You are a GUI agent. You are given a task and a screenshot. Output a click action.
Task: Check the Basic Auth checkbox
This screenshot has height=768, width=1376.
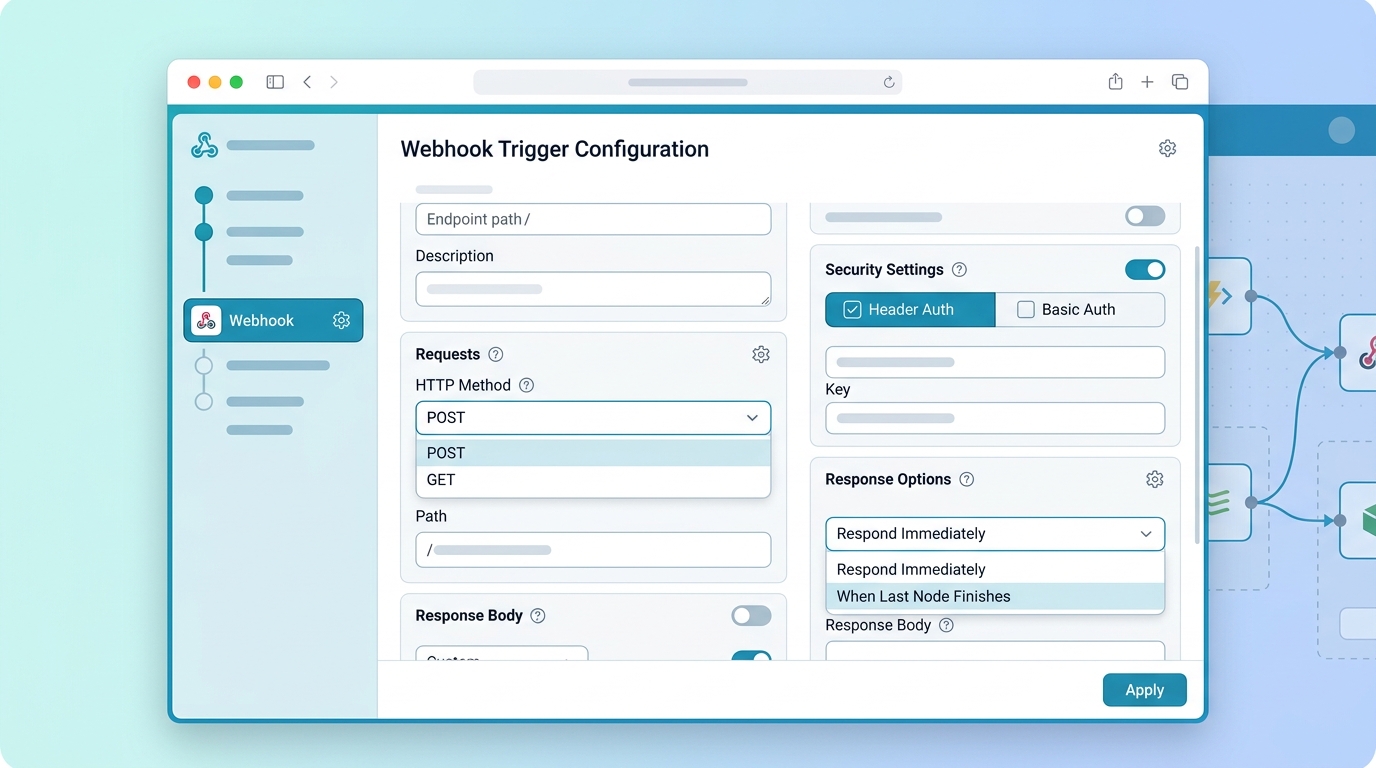(1025, 310)
